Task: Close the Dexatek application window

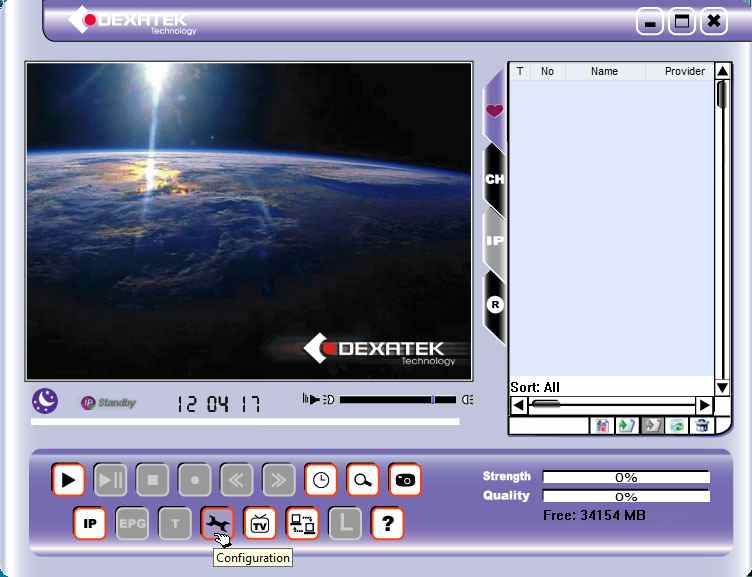Action: pyautogui.click(x=714, y=22)
